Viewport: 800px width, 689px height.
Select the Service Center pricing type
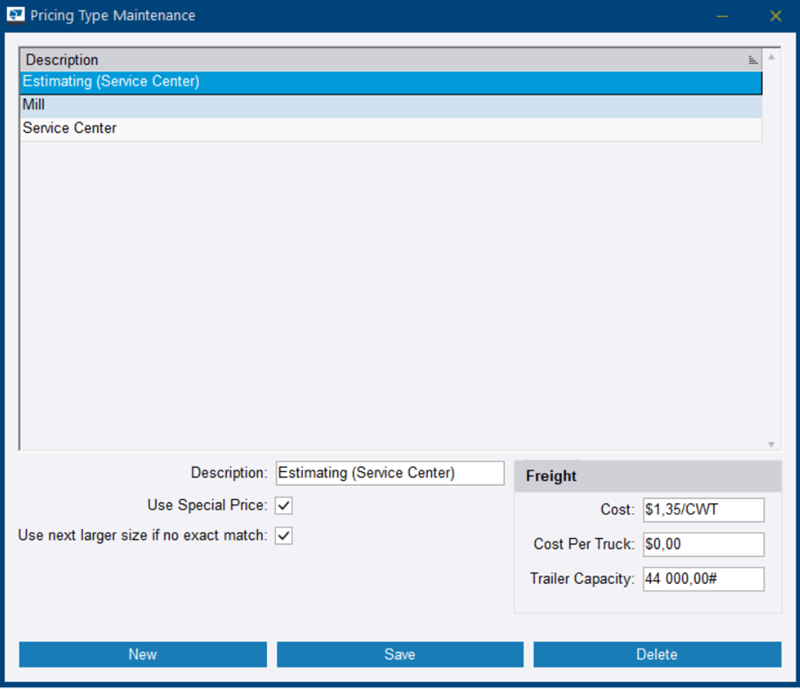click(200, 128)
